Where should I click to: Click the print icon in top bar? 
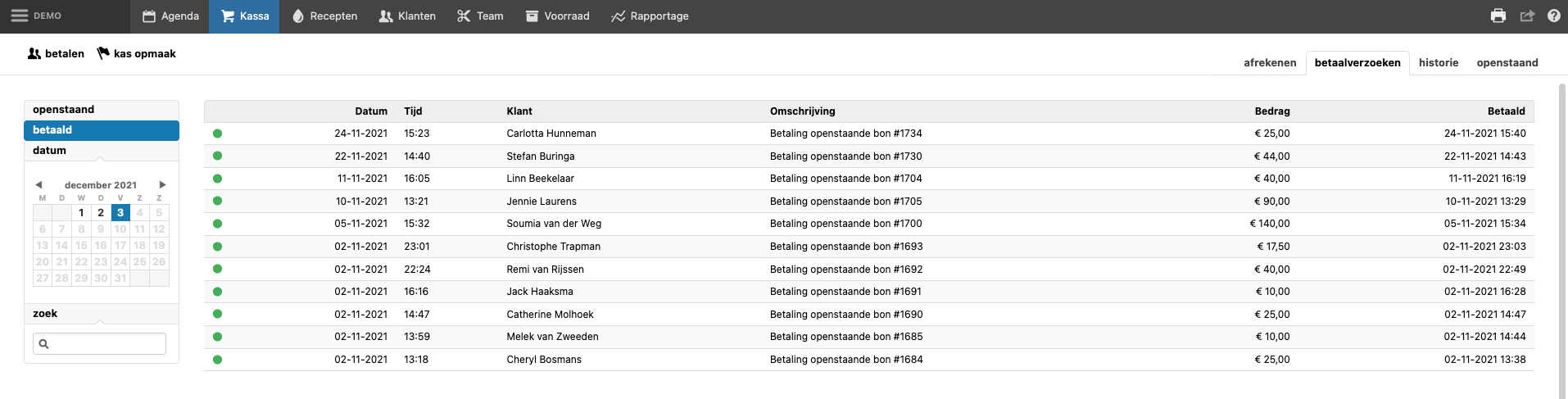1498,16
